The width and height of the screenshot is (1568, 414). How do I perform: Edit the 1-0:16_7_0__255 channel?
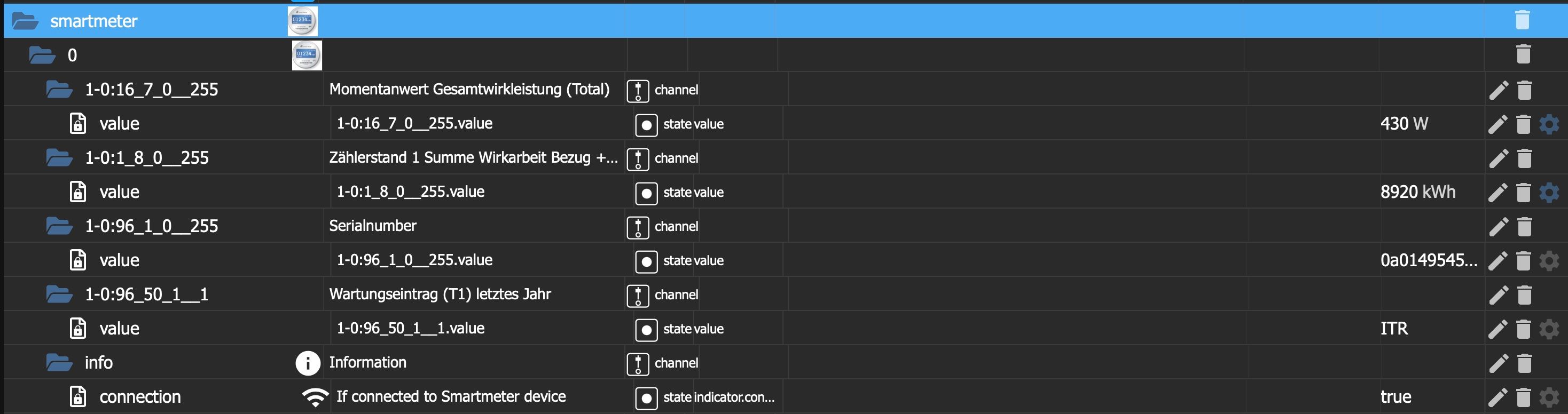1499,90
